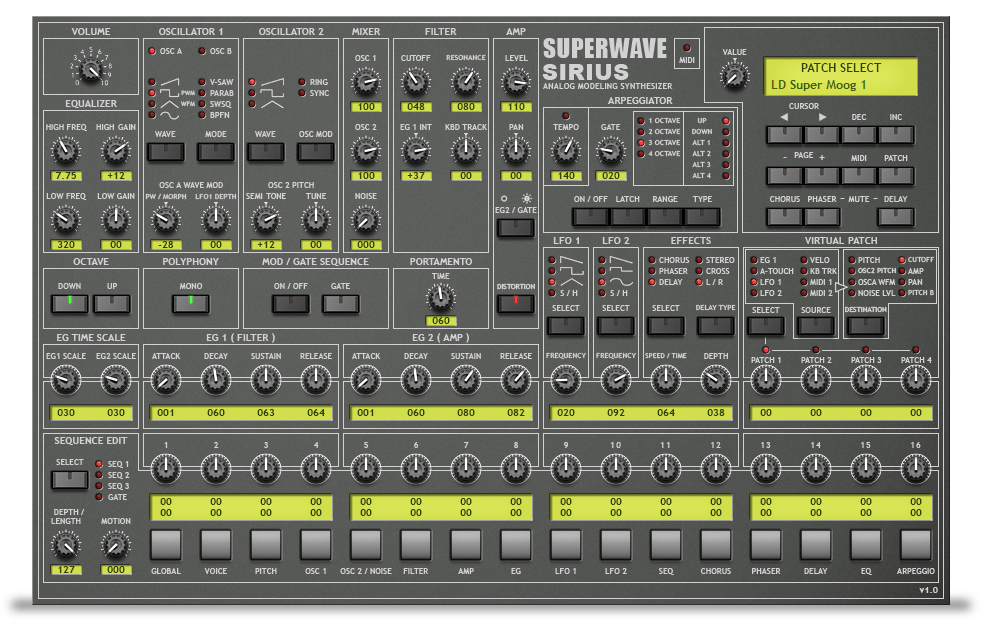The width and height of the screenshot is (982, 621).
Task: Click the MIDI indicator next to the logo
Action: pos(685,49)
